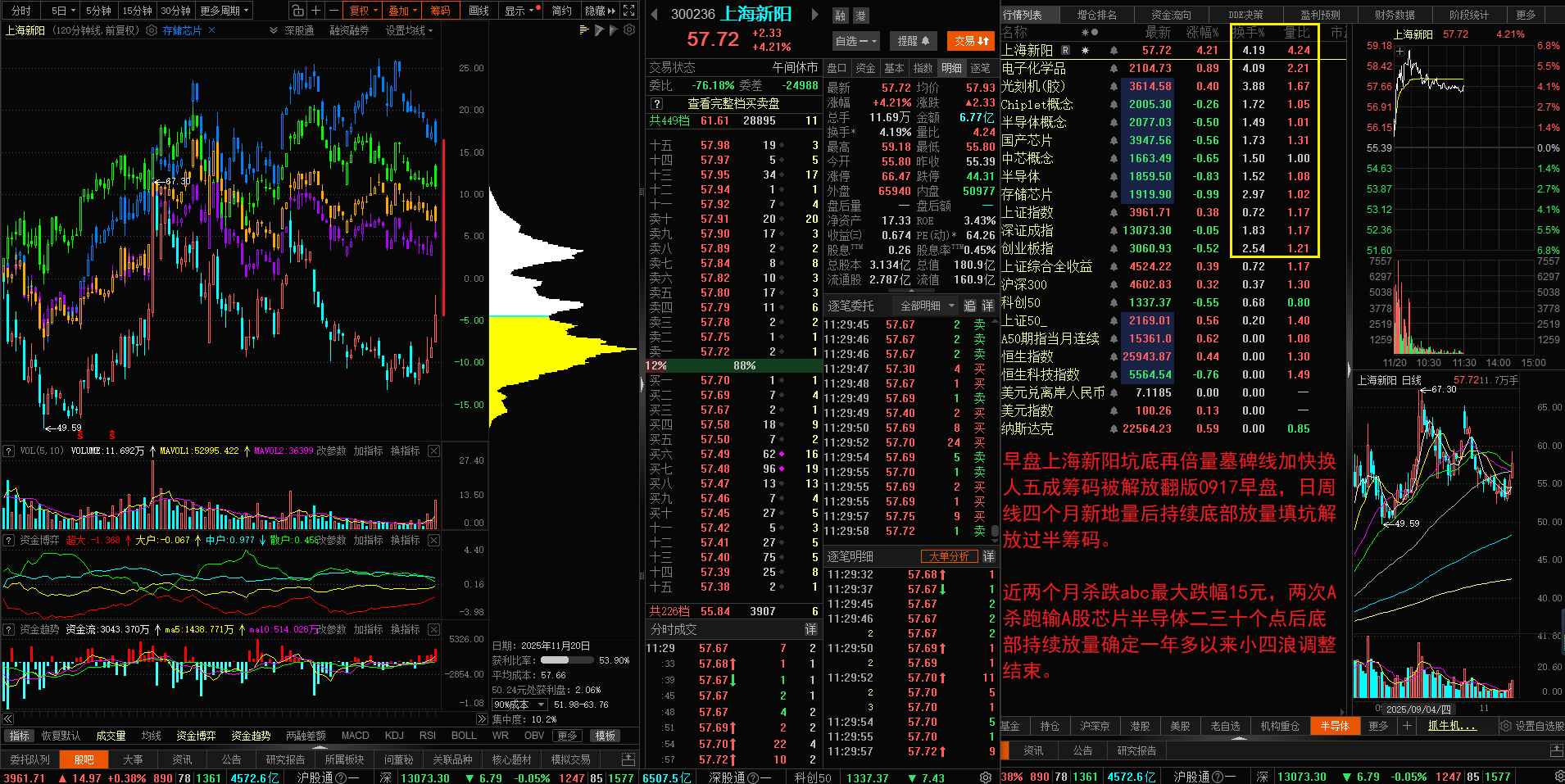Remove the 存储芯片 overlay with X
Viewport: 1565px width, 784px height.
(211, 30)
